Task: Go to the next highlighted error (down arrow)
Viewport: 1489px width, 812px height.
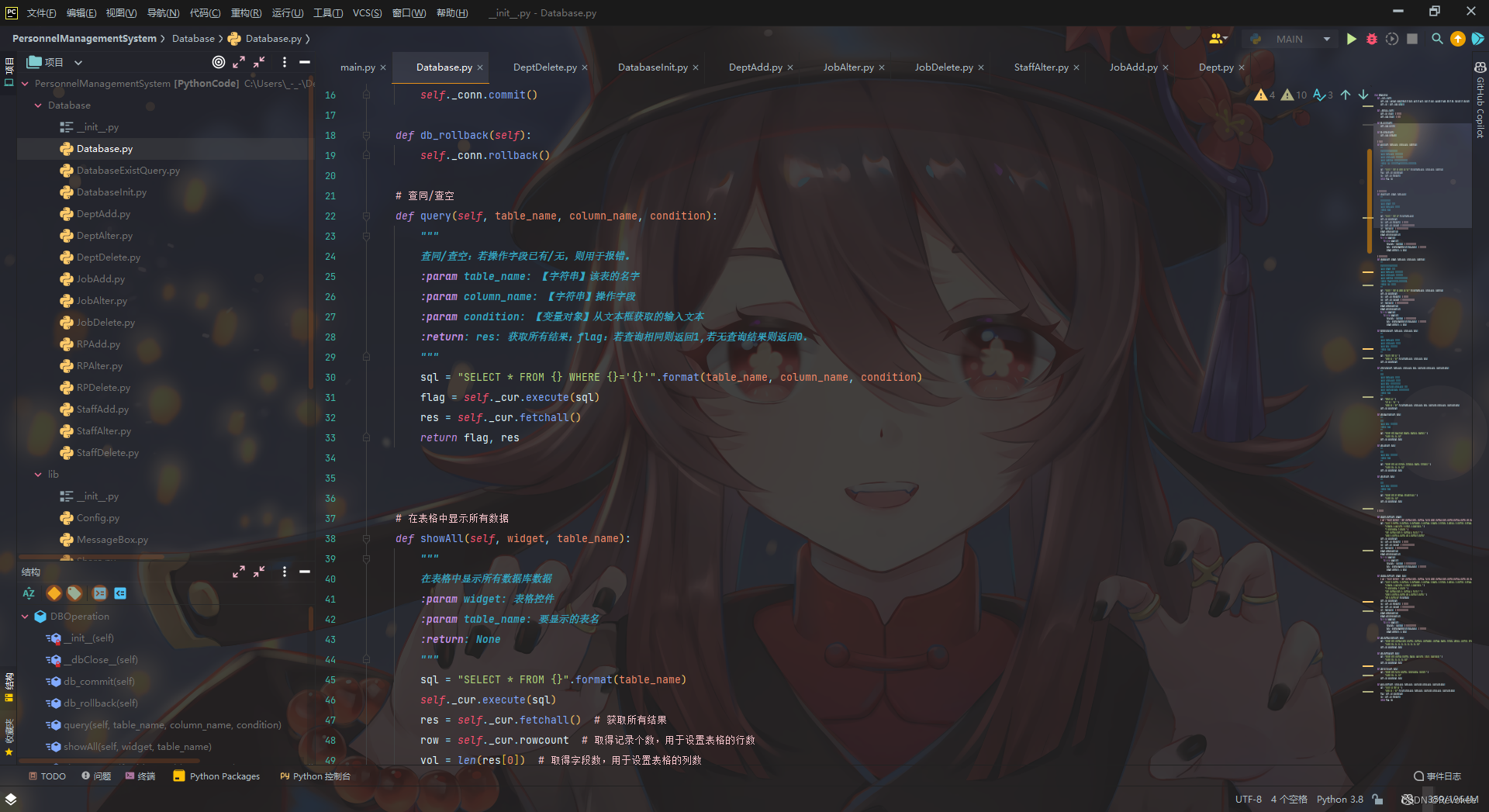Action: click(1363, 95)
